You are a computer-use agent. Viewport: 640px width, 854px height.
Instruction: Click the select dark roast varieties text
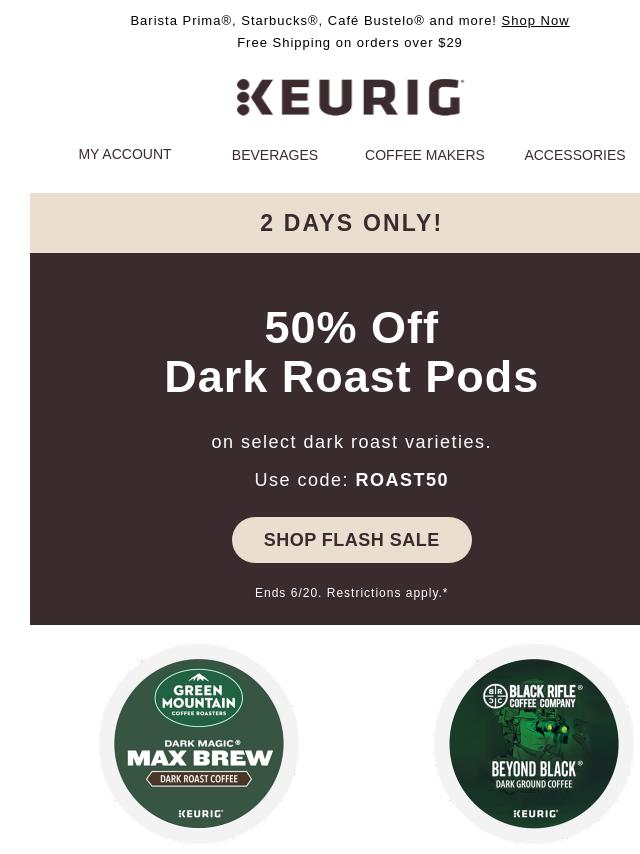(x=351, y=442)
